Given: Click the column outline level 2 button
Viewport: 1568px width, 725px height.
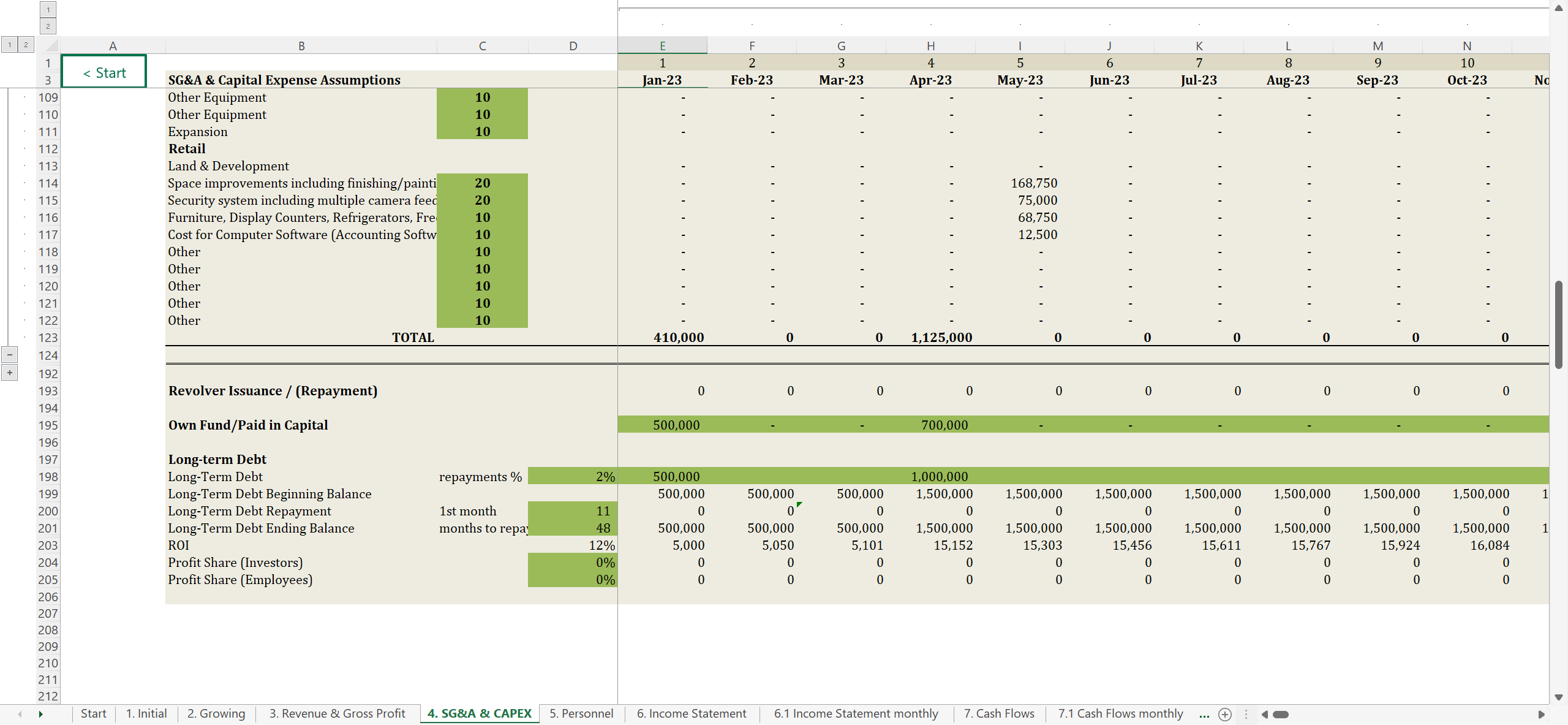Looking at the screenshot, I should pos(48,26).
